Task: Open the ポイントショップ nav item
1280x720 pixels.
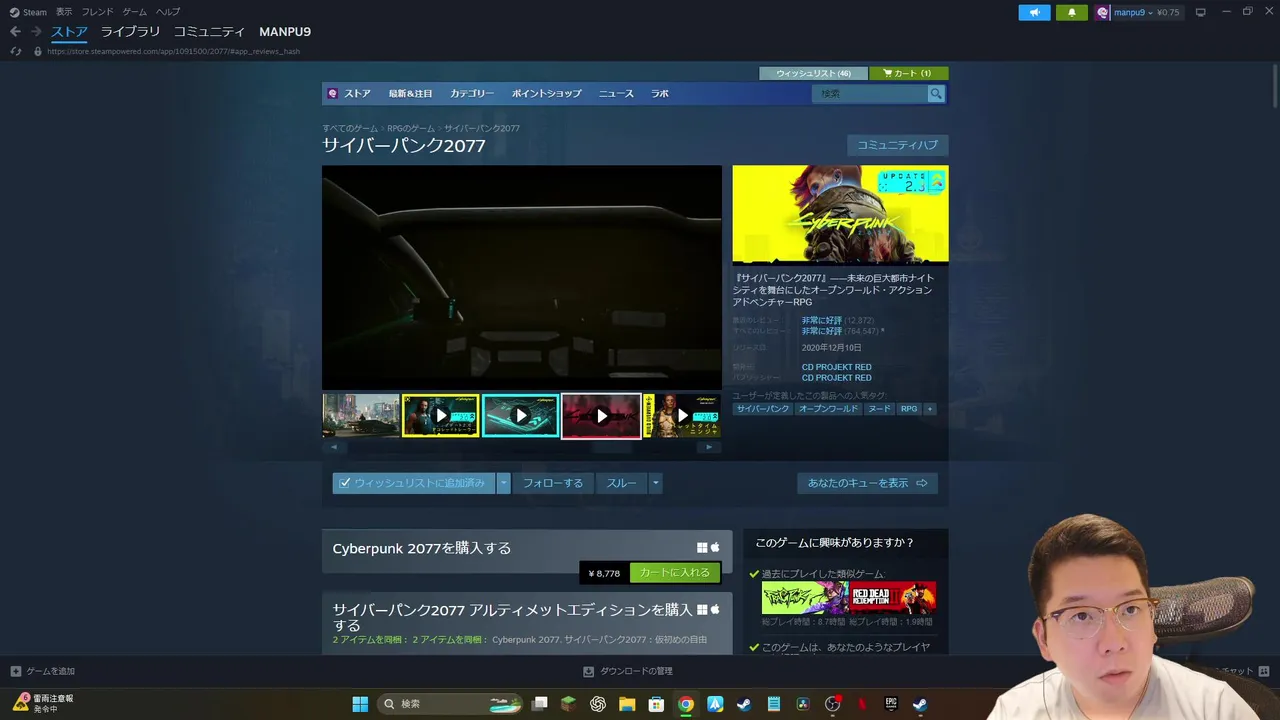Action: (546, 93)
